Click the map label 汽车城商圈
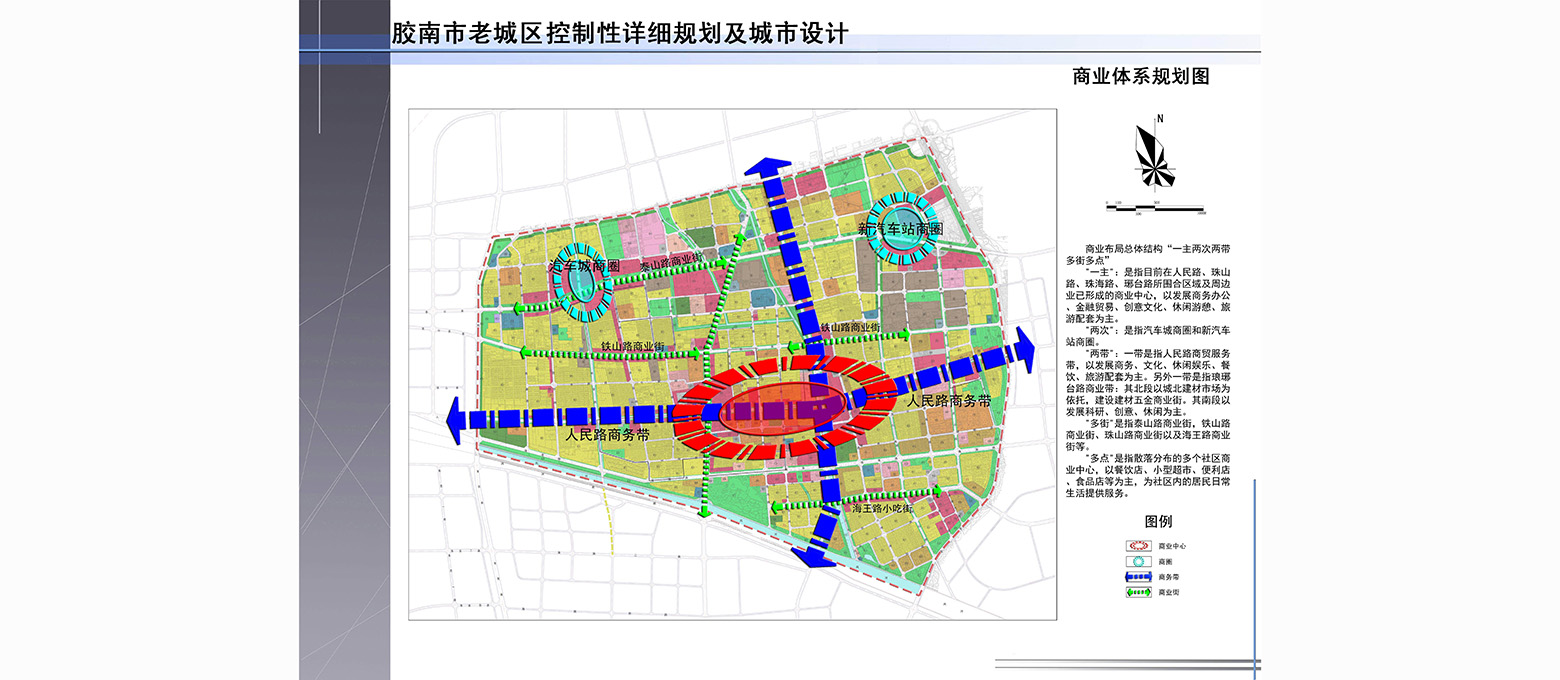1560x680 pixels. (585, 266)
